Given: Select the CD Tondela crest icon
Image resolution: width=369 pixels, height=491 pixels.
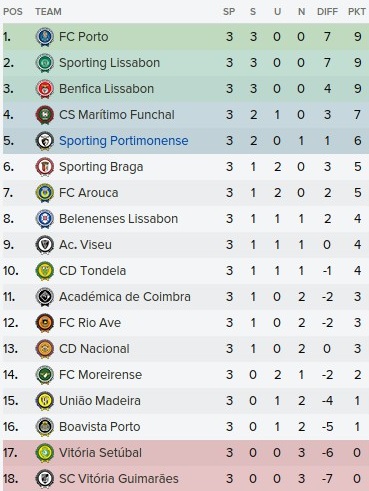Looking at the screenshot, I should point(45,271).
